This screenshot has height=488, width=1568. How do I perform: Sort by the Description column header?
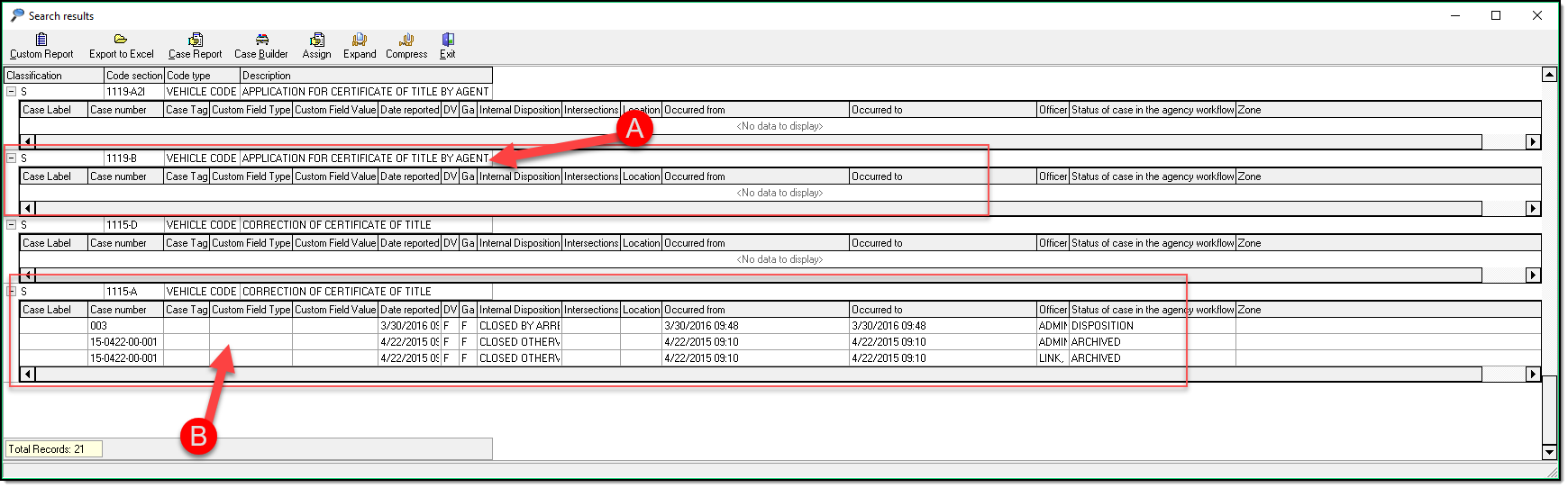(x=366, y=76)
